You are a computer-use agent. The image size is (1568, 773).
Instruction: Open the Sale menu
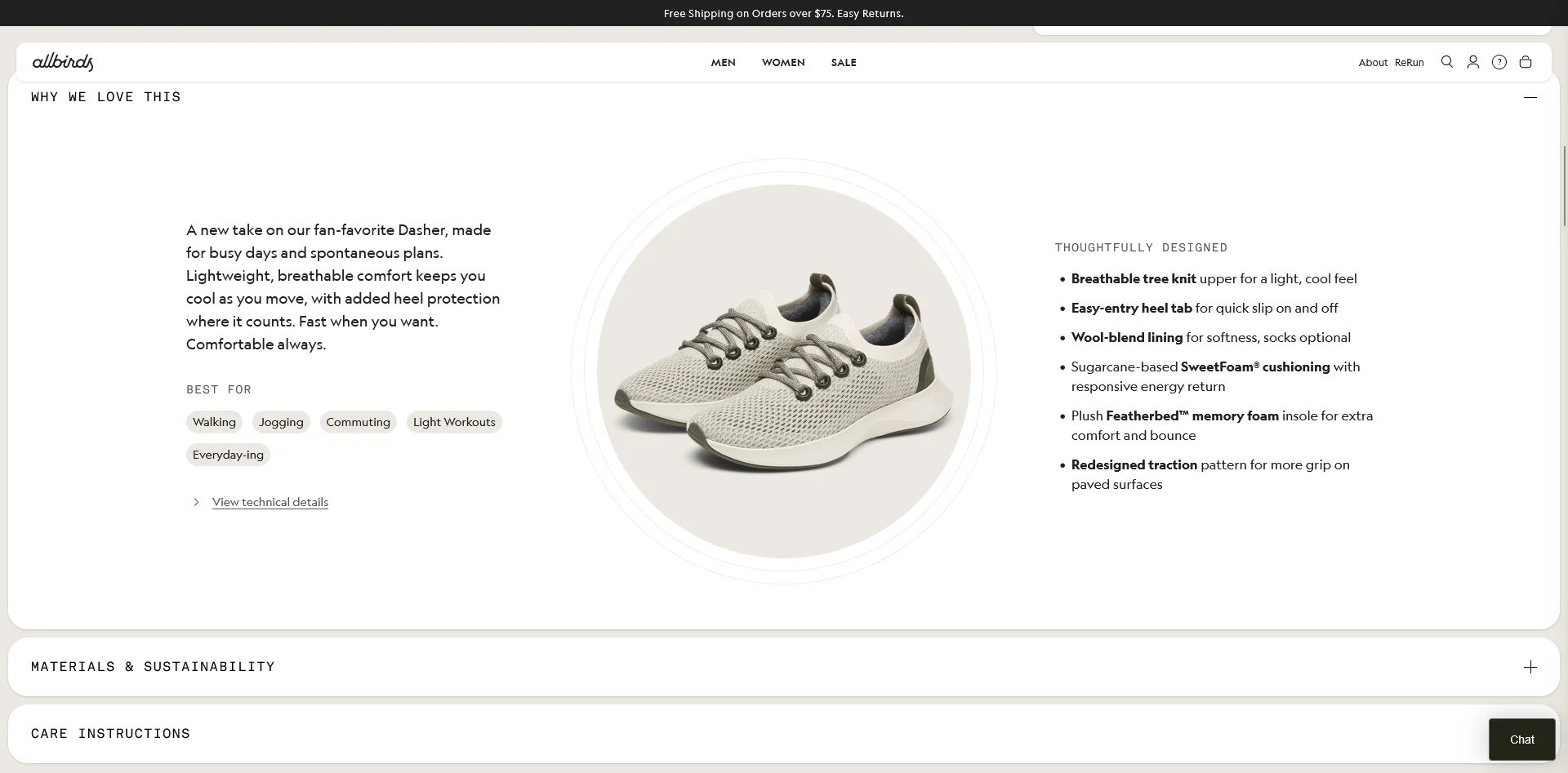[844, 63]
